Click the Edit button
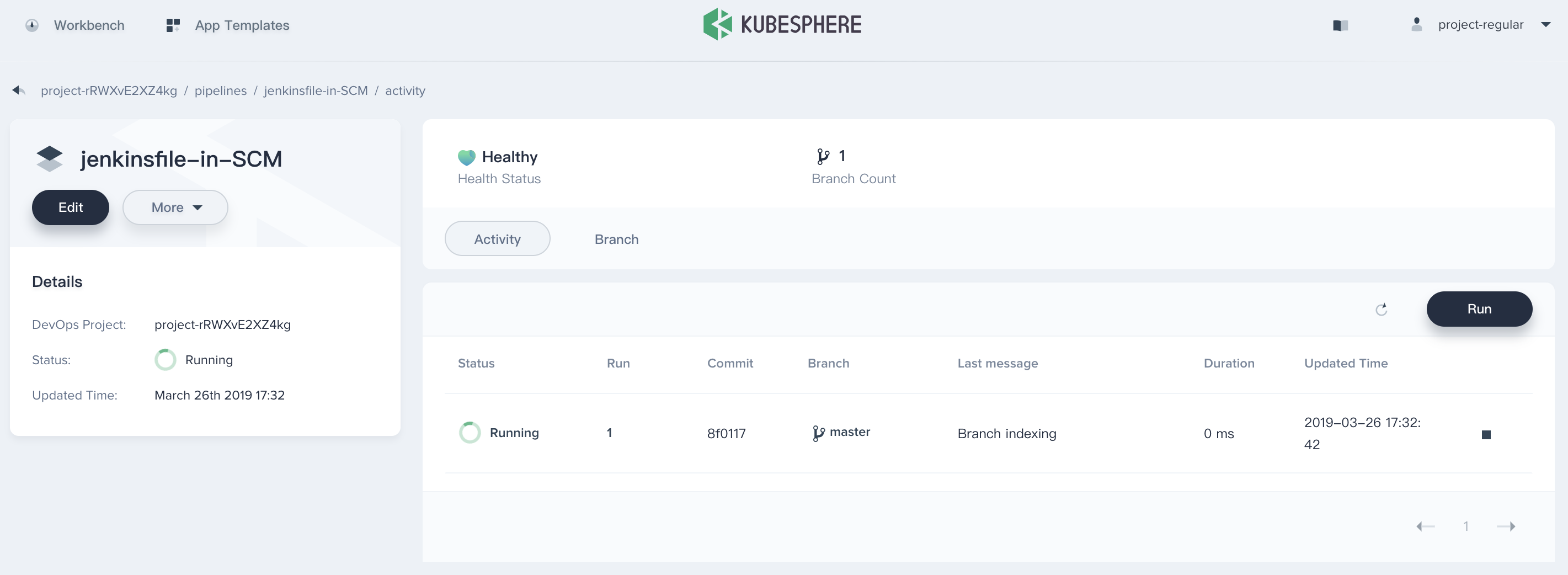The height and width of the screenshot is (575, 1568). [x=70, y=207]
